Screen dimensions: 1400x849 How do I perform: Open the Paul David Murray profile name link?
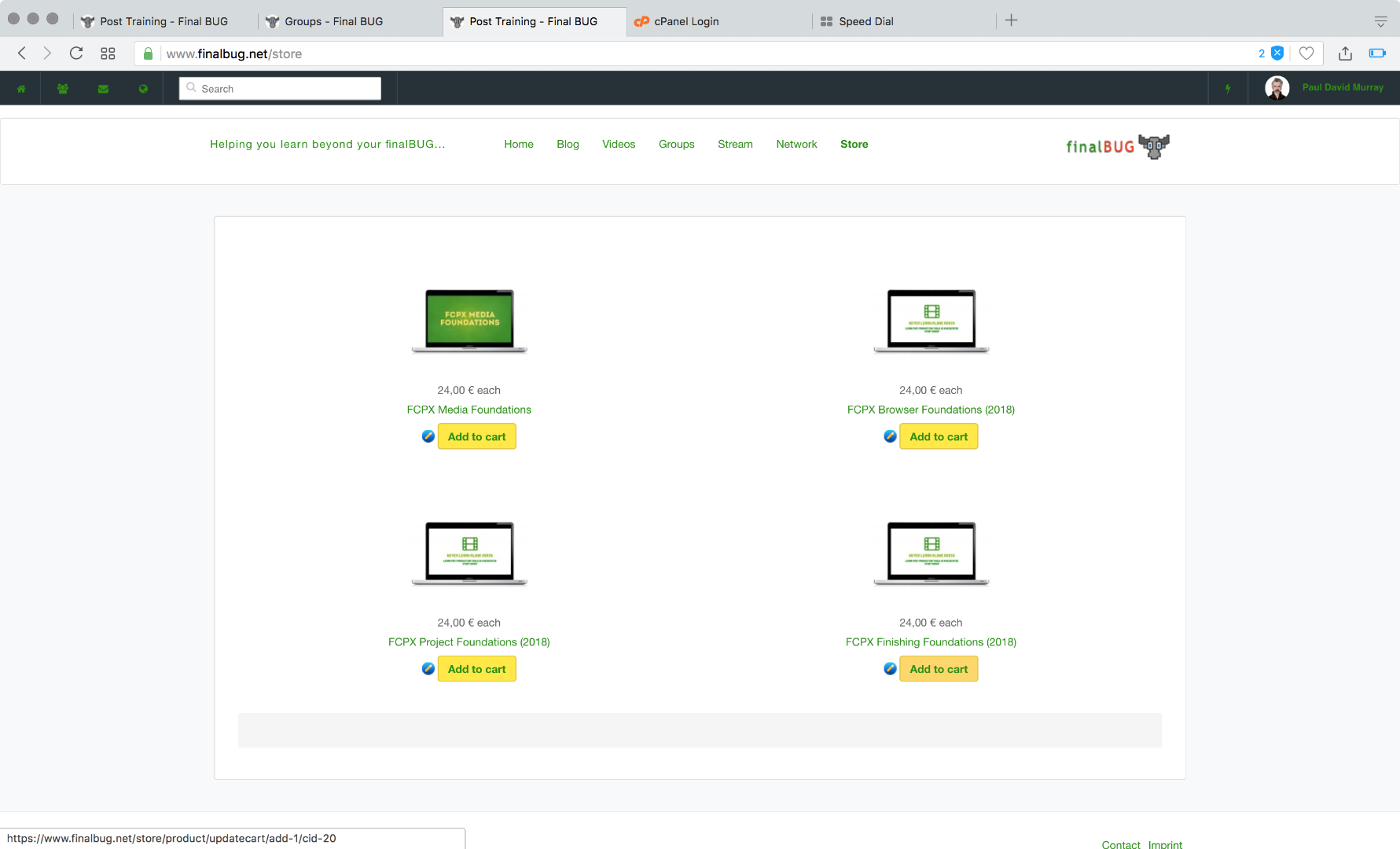(1343, 87)
